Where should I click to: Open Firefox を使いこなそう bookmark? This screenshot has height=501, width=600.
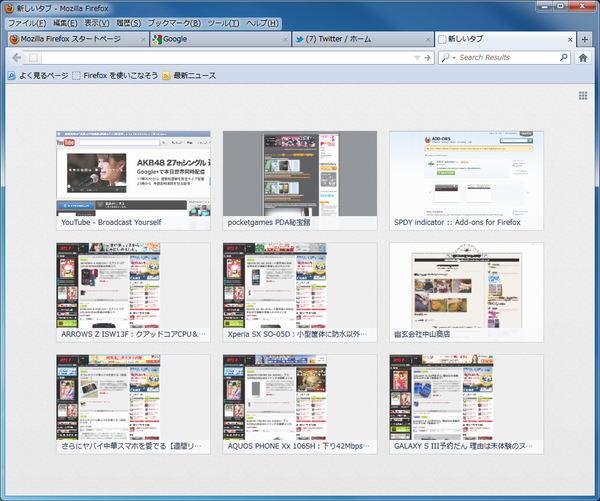[115, 76]
